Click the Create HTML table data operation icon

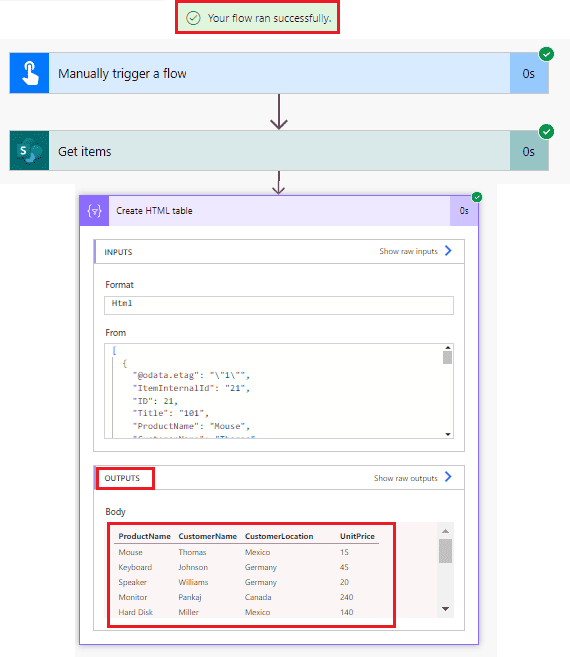(x=94, y=211)
